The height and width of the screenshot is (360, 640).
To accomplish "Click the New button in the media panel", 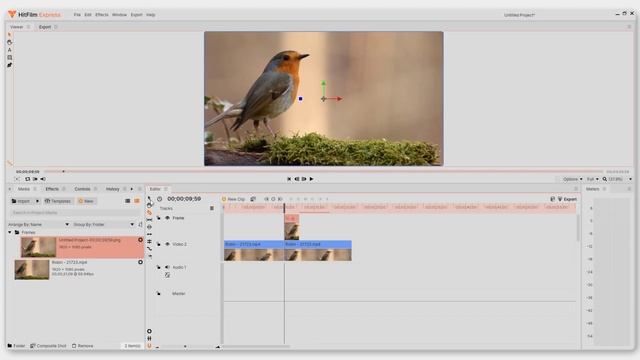I will click(x=86, y=201).
